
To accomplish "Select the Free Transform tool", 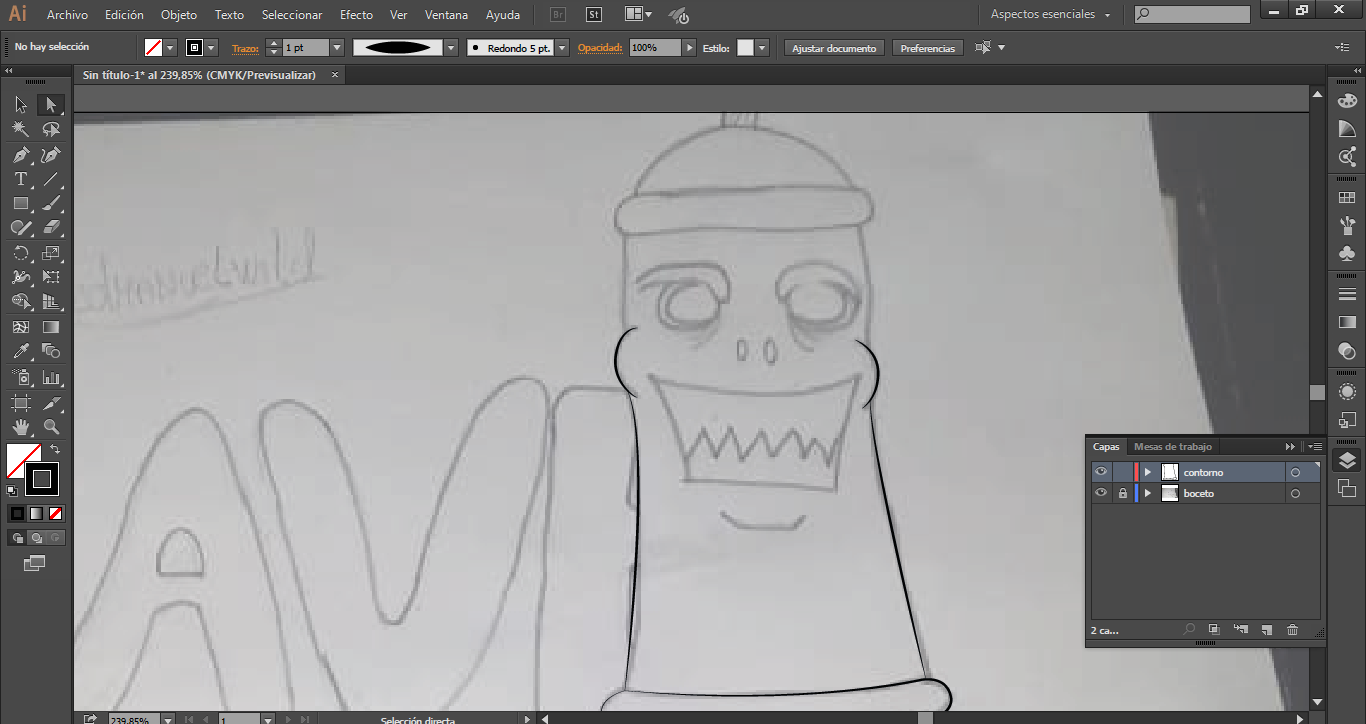I will (x=51, y=277).
